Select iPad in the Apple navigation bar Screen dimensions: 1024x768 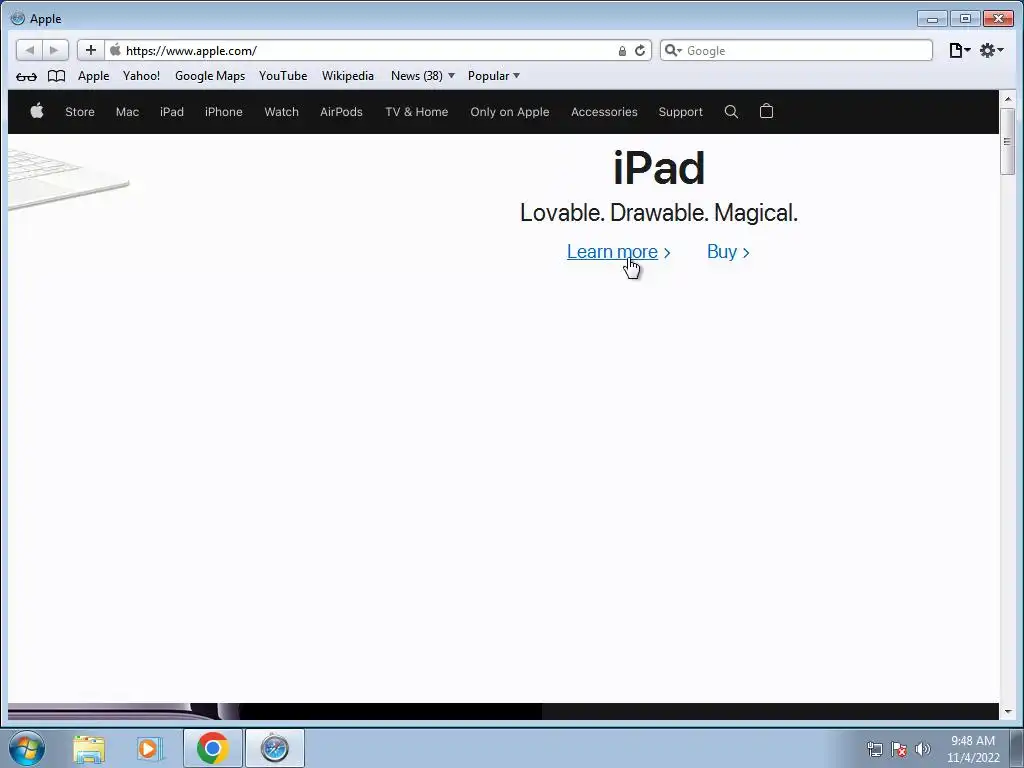[172, 112]
